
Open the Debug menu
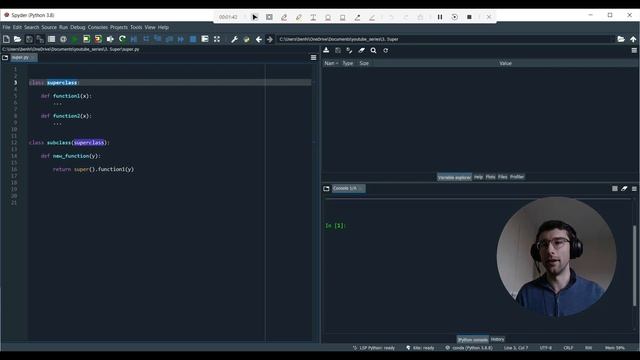tap(78, 27)
